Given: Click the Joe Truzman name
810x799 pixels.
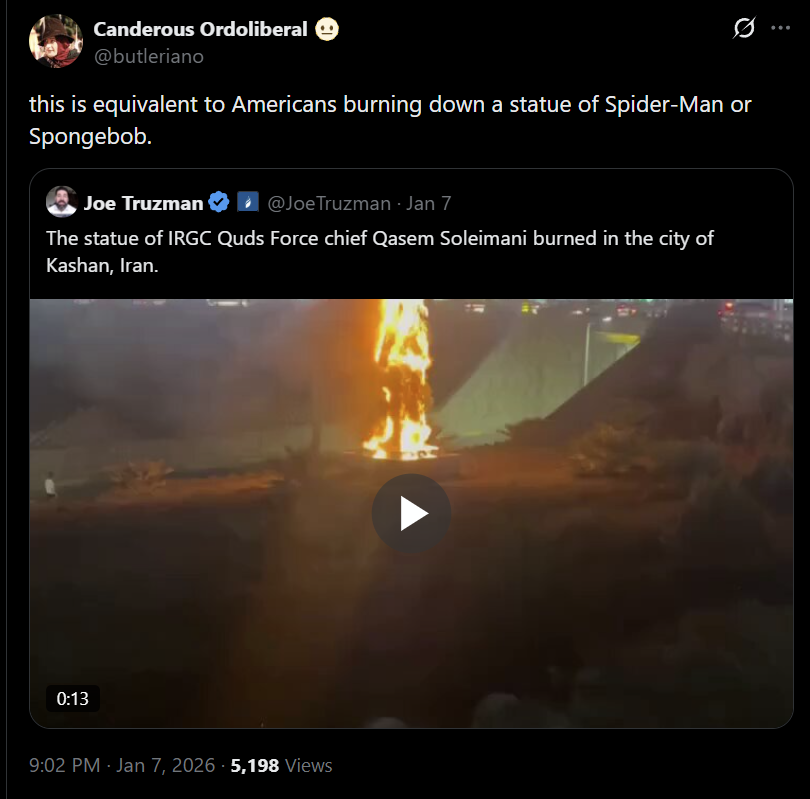Looking at the screenshot, I should point(142,203).
